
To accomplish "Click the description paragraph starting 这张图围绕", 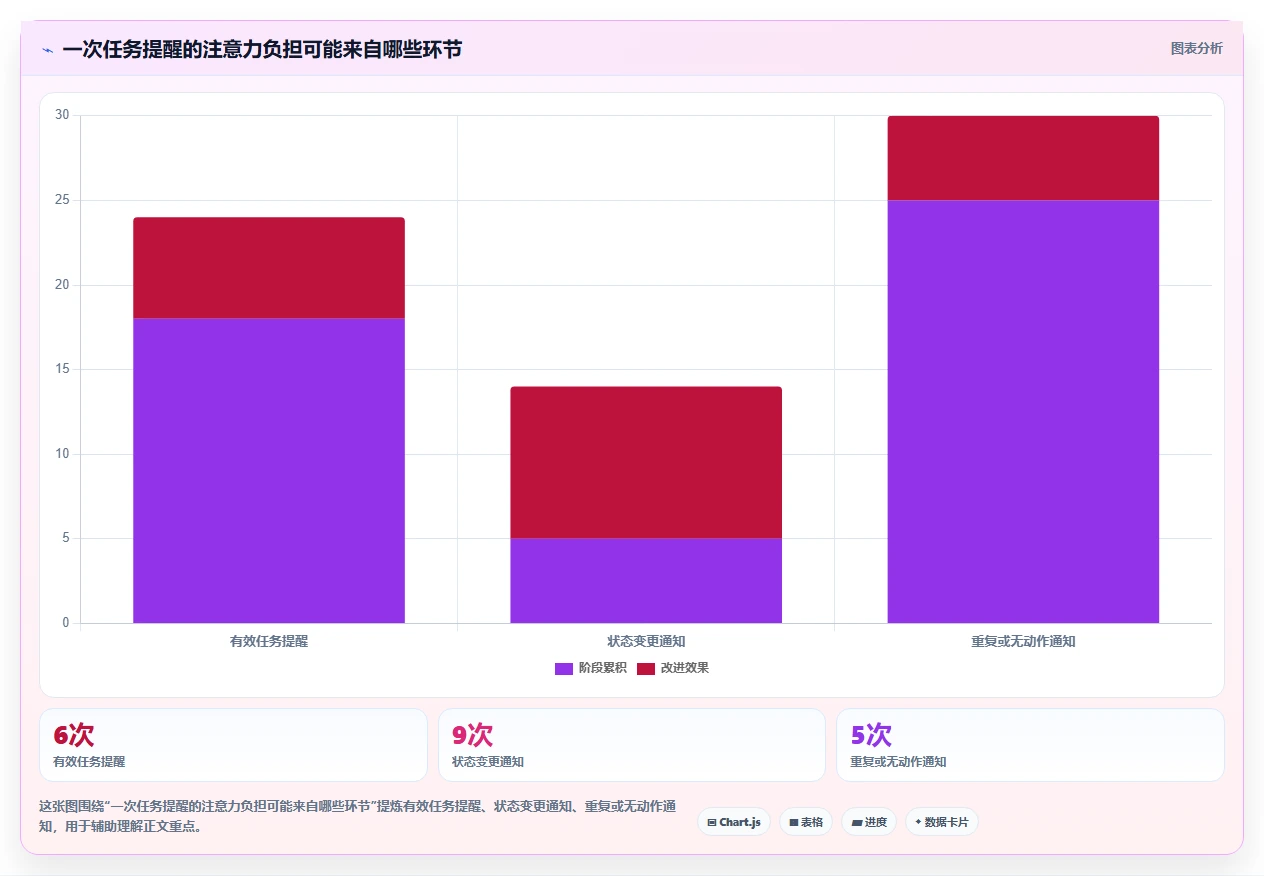I will tap(358, 816).
